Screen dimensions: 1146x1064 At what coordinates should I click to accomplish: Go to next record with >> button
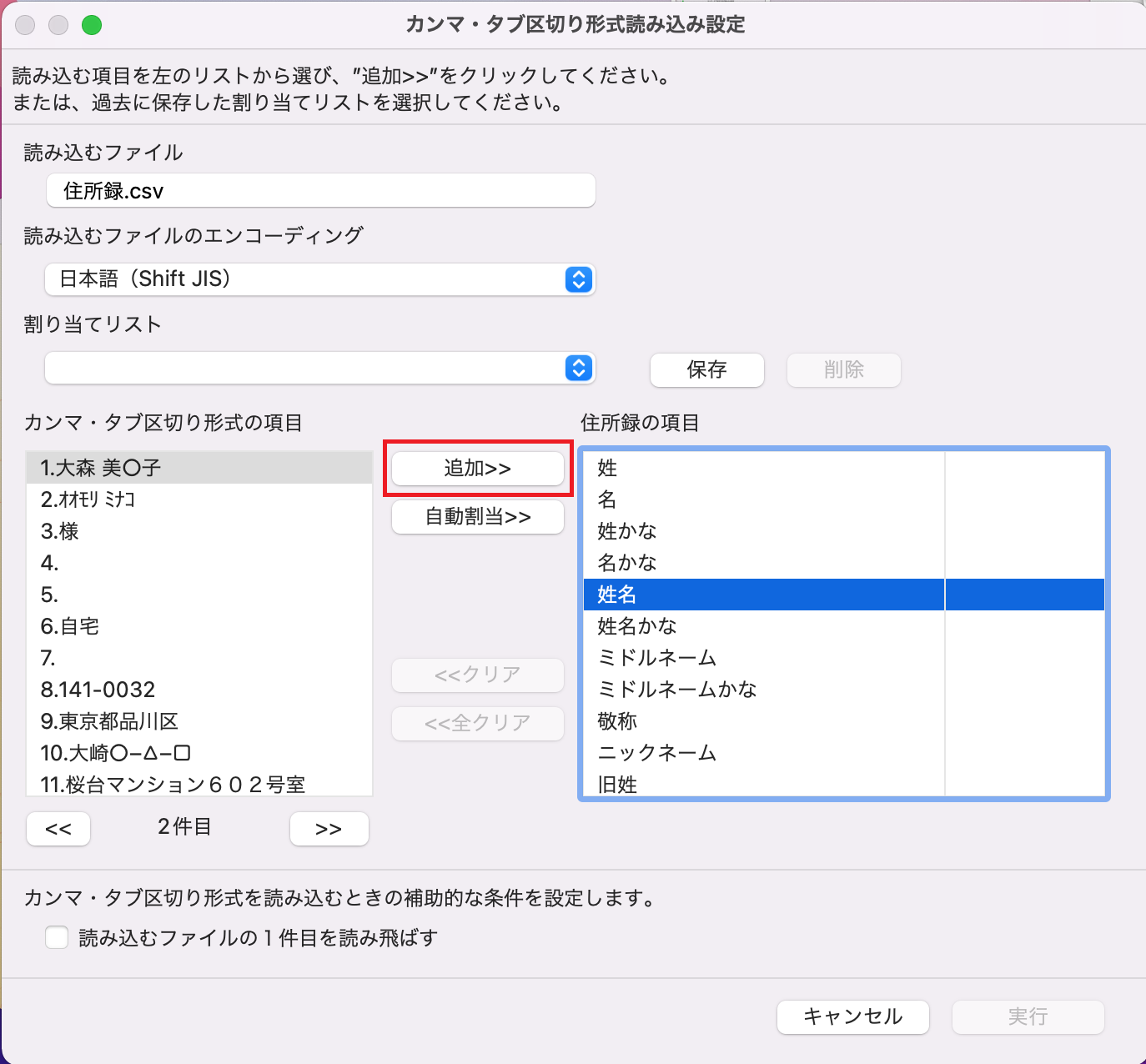(x=329, y=829)
